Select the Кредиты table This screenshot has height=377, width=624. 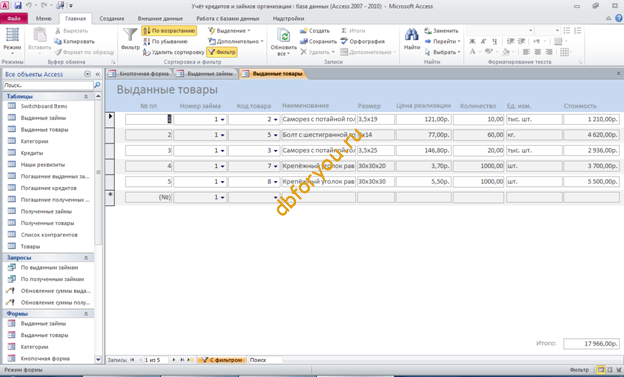point(32,153)
